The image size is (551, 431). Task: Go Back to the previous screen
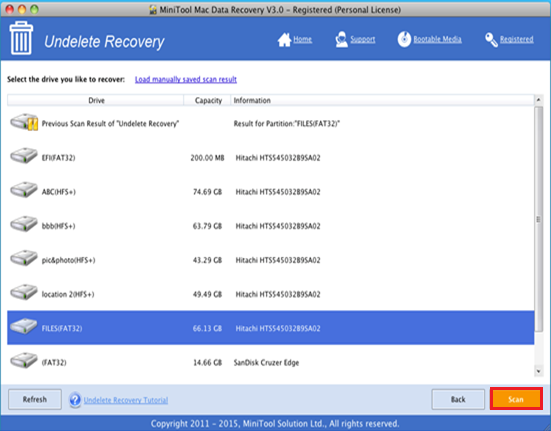coord(458,399)
